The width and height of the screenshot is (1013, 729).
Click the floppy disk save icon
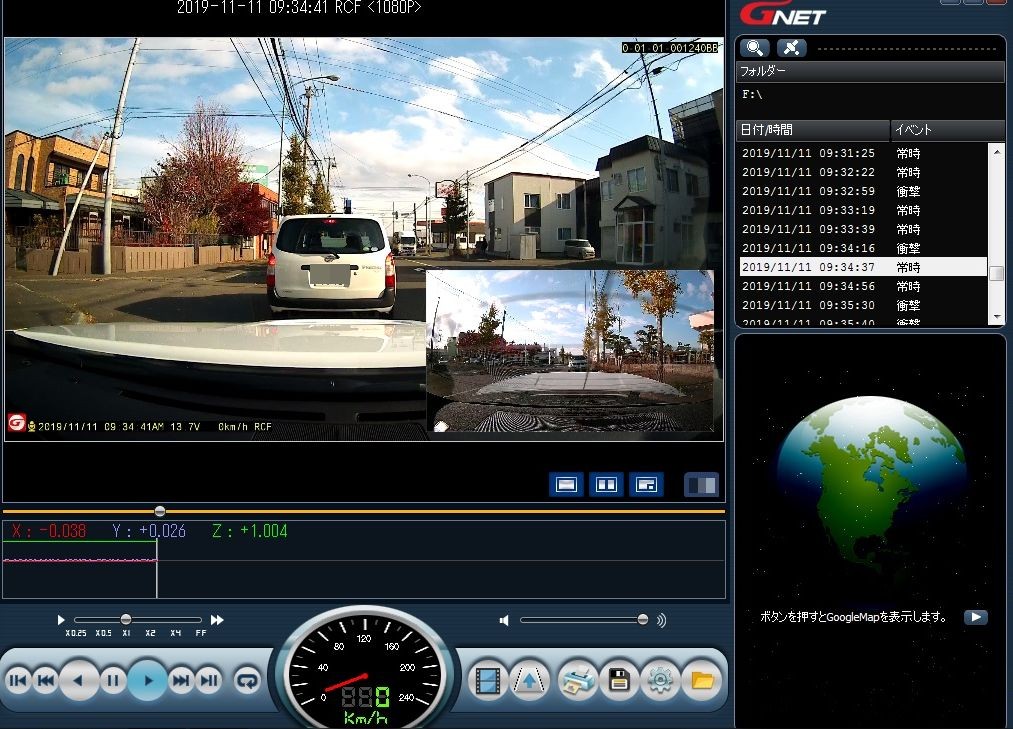point(619,681)
